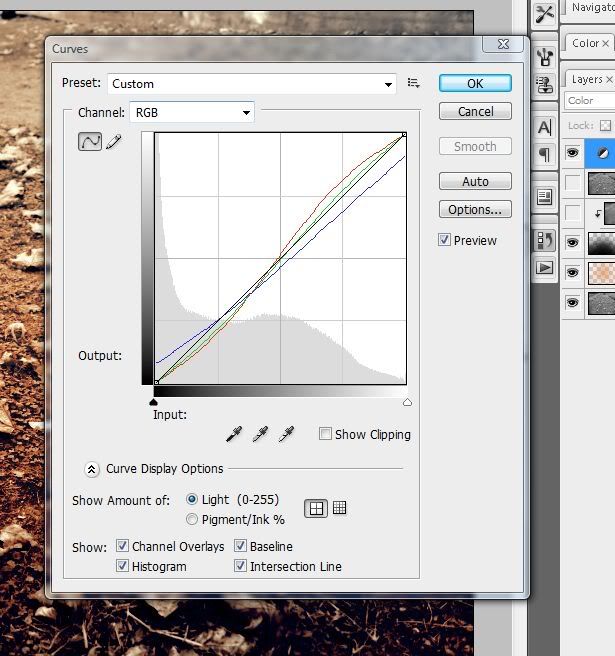Select the top-right curve control point
This screenshot has width=615, height=656.
point(404,134)
